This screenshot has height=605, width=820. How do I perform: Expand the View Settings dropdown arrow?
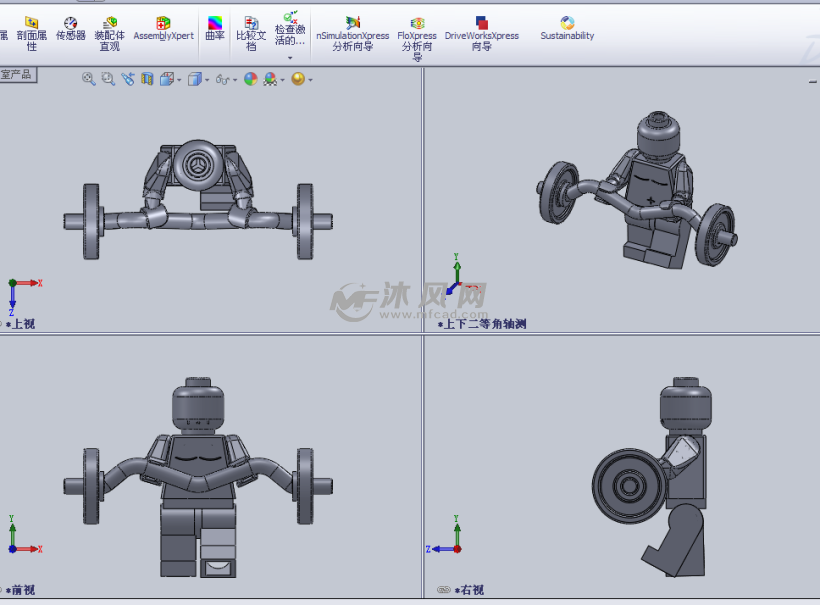311,80
